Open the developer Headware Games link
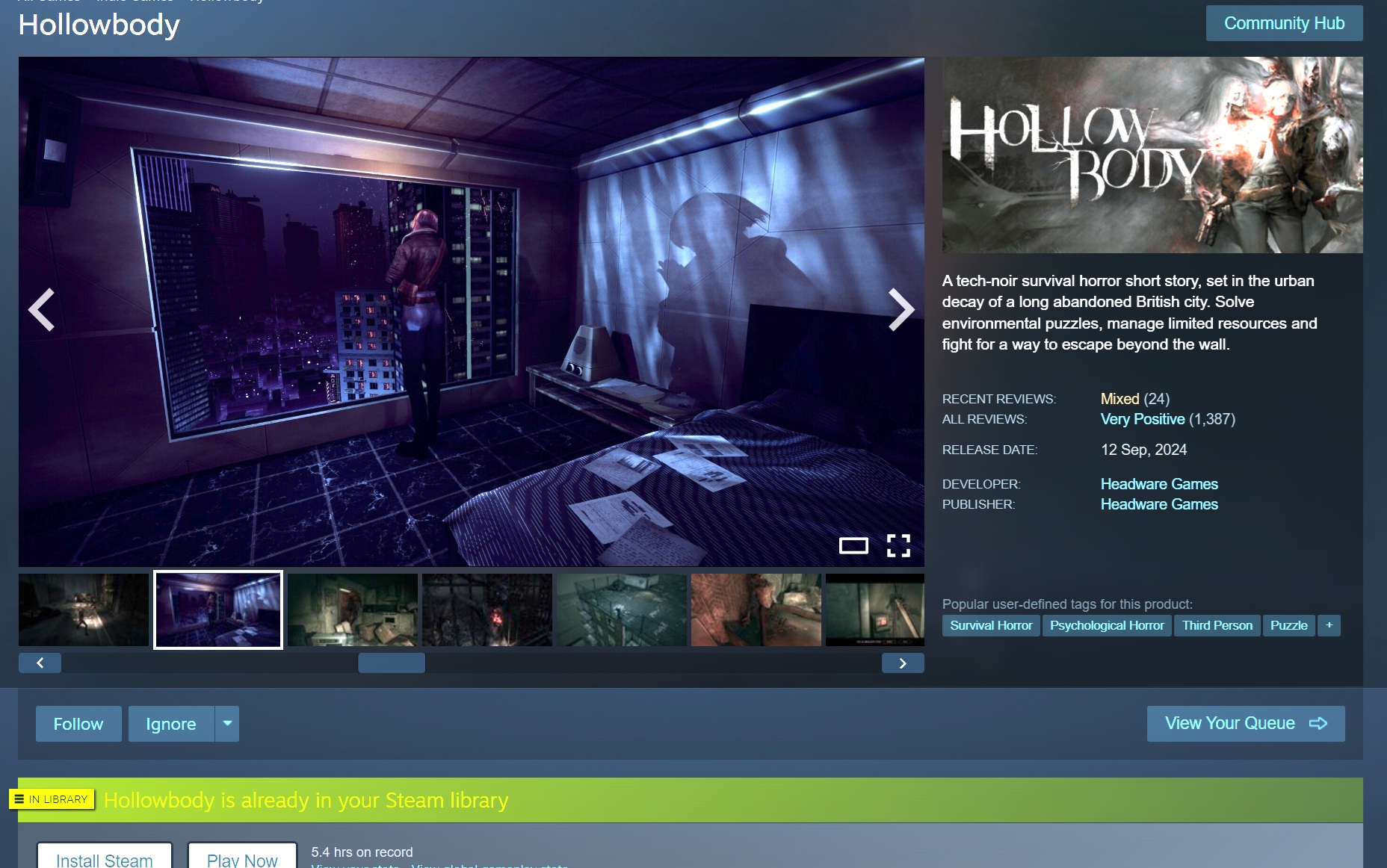1387x868 pixels. point(1159,484)
